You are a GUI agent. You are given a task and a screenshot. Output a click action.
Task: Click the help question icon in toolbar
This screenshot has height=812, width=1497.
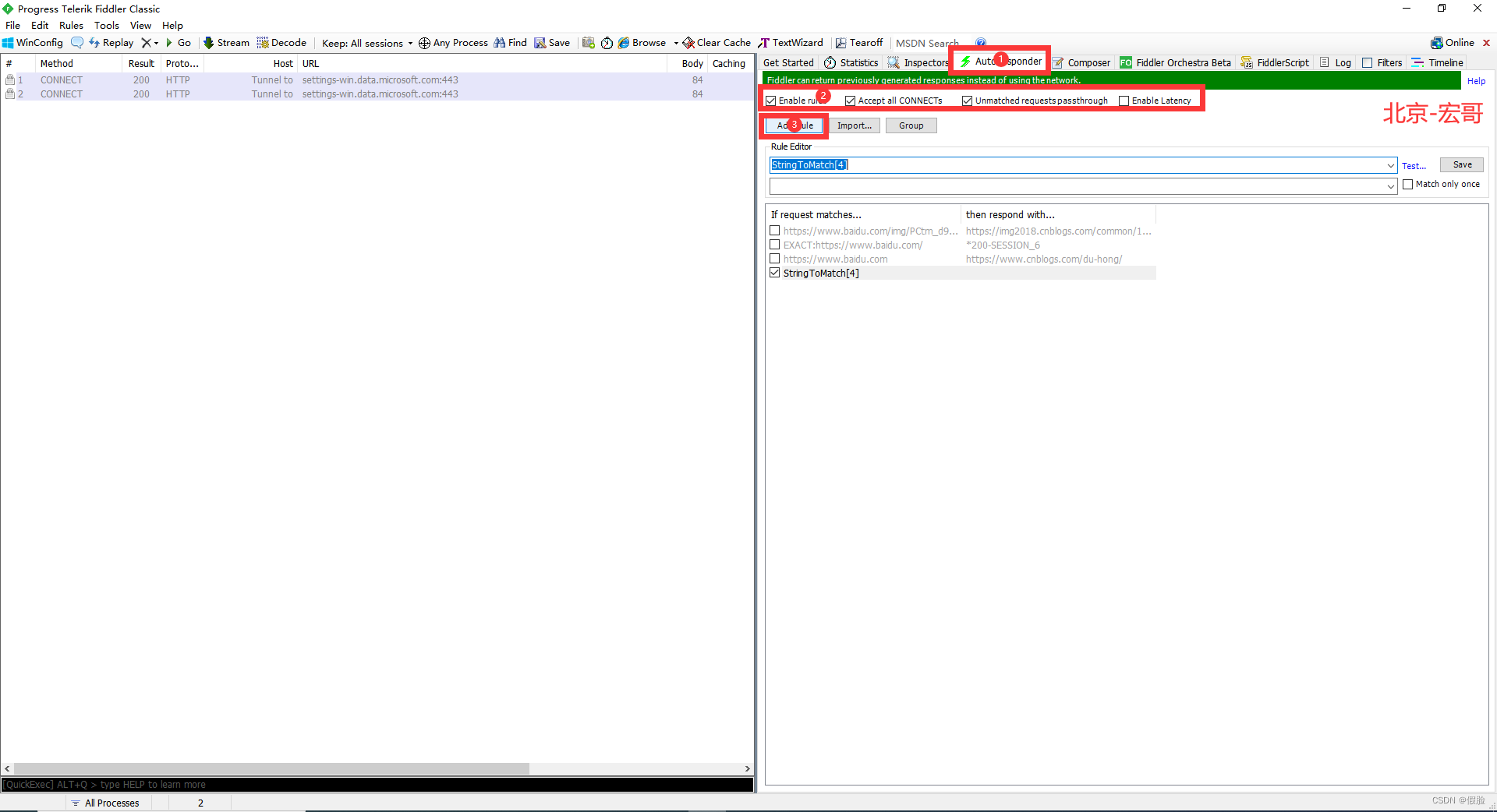(981, 43)
